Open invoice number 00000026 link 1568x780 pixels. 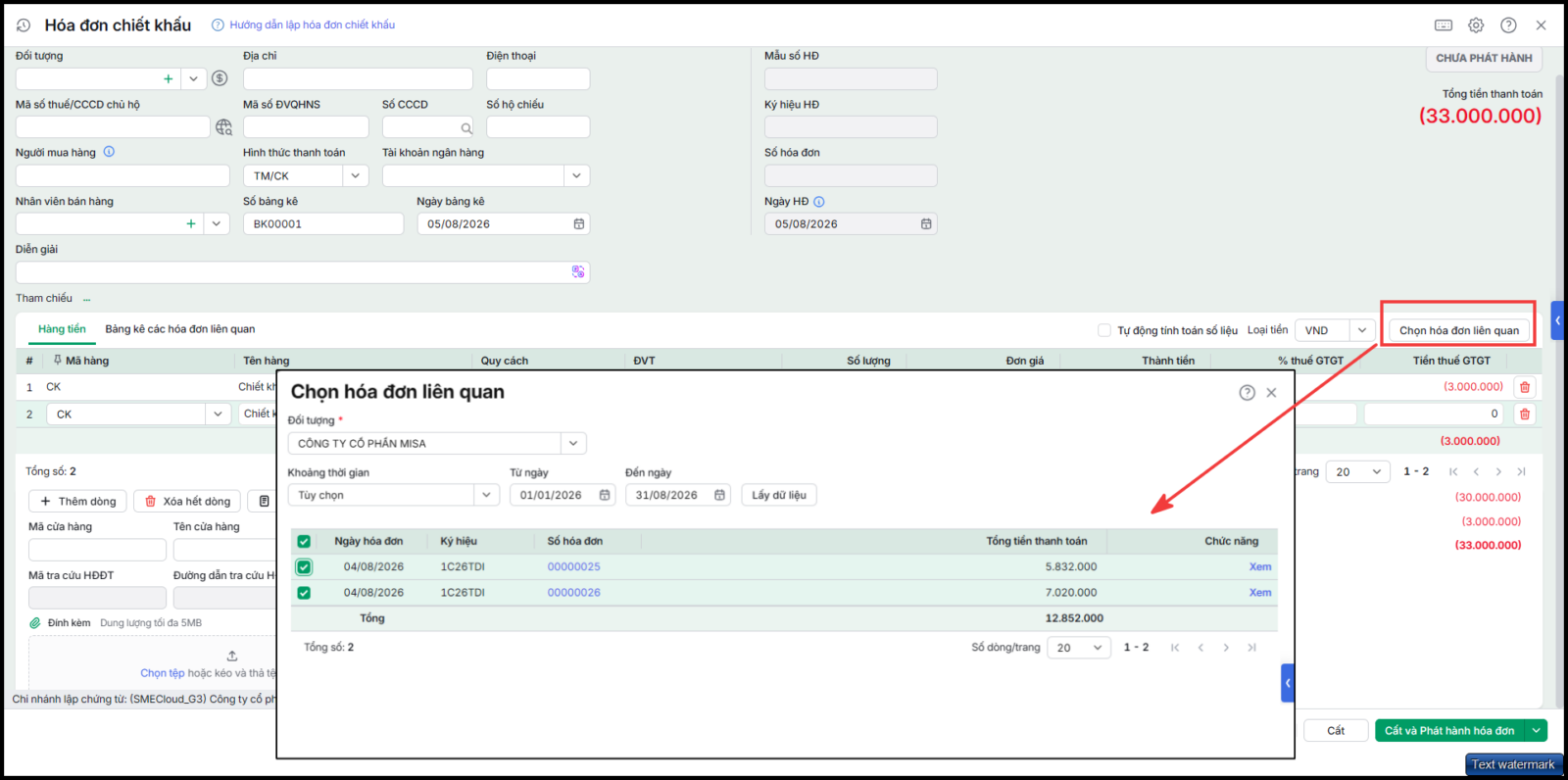[573, 593]
